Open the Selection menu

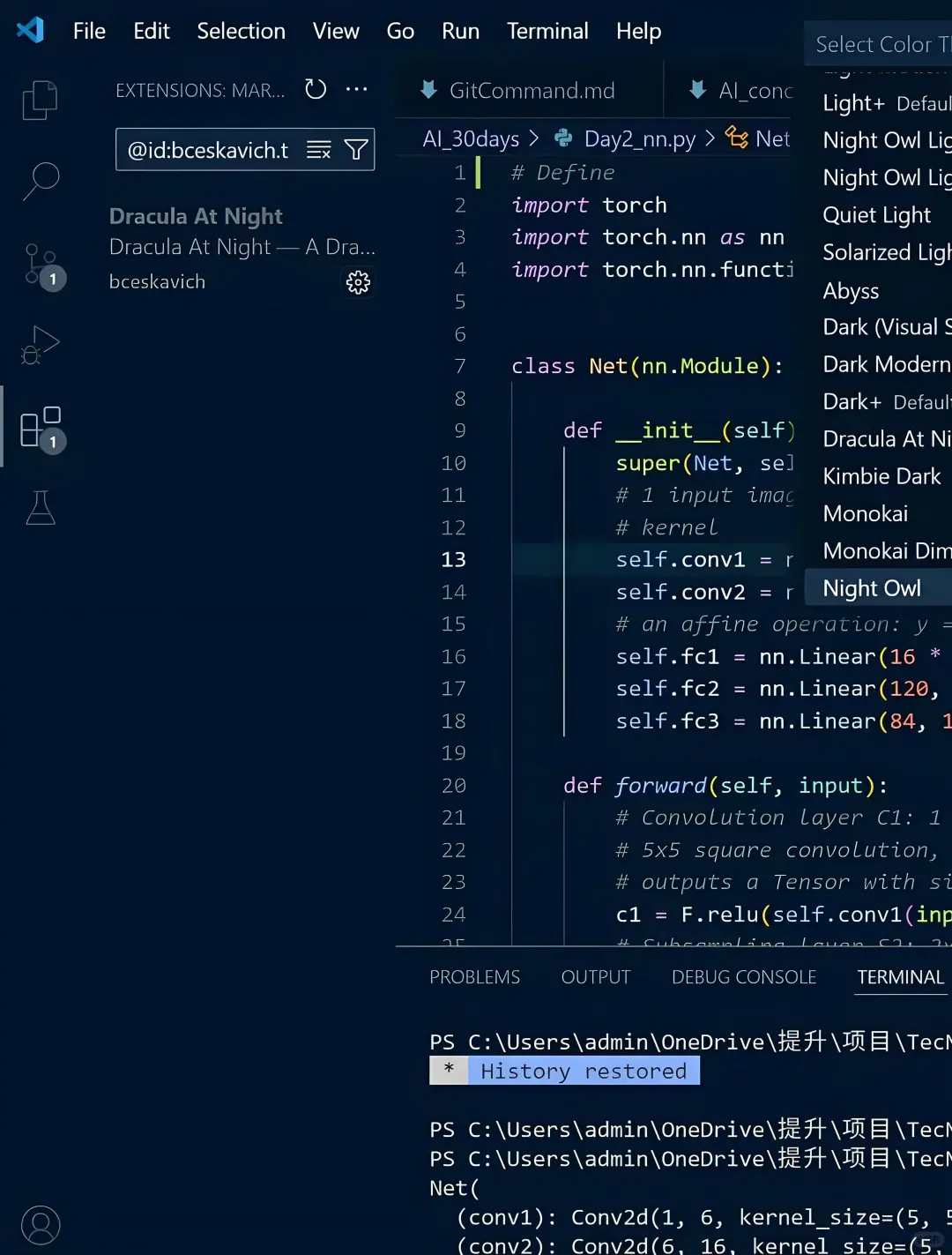pyautogui.click(x=242, y=31)
